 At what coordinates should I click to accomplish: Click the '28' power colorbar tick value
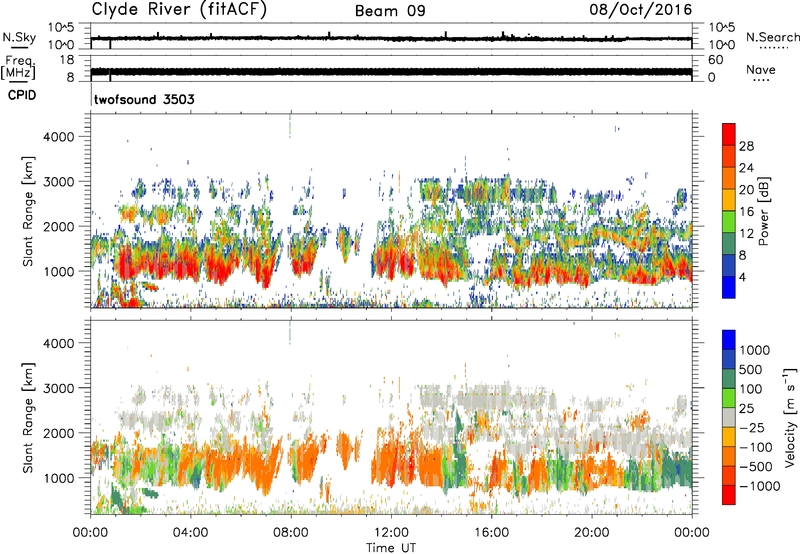(746, 146)
